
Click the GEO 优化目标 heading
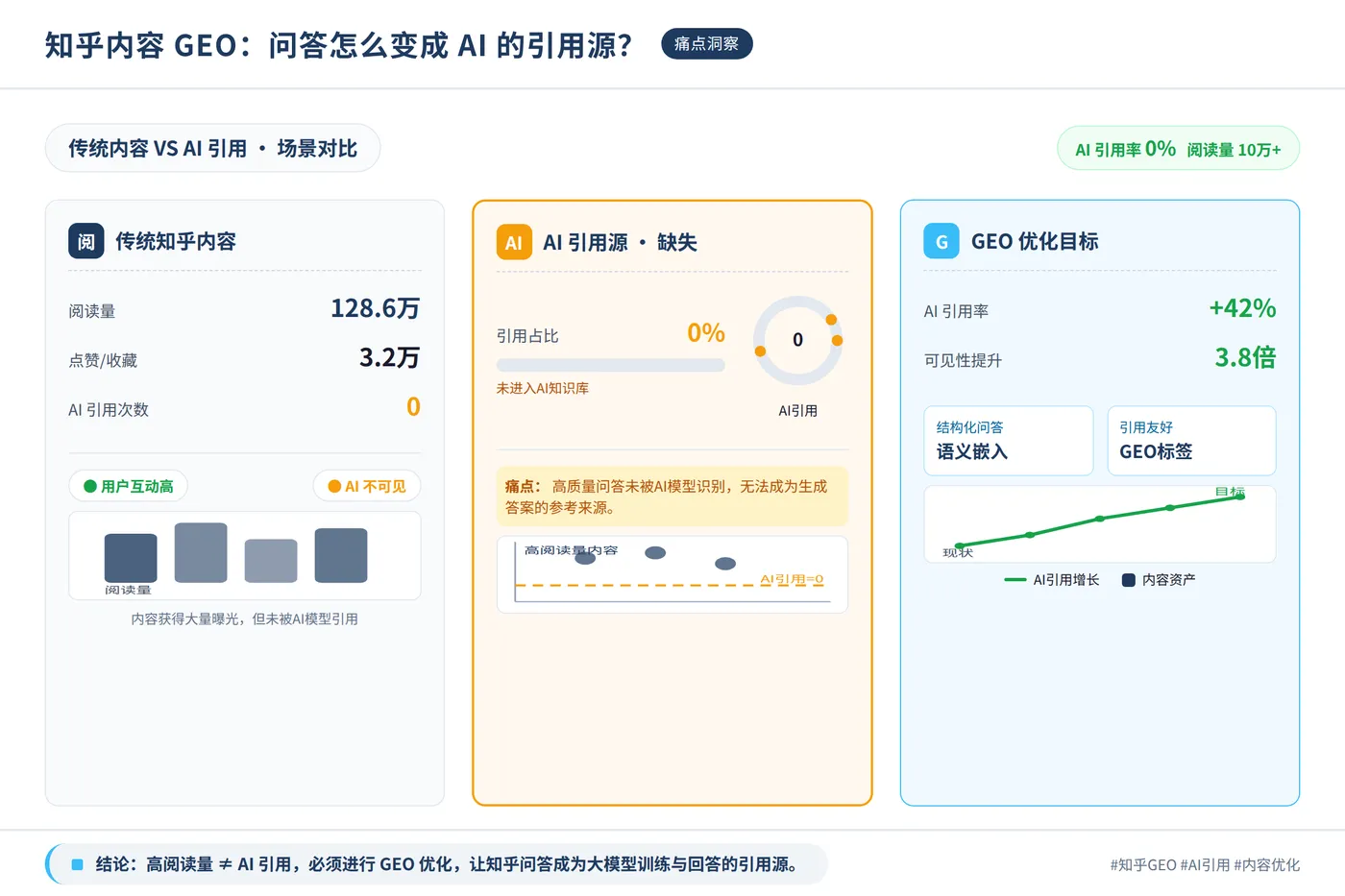pos(1035,241)
